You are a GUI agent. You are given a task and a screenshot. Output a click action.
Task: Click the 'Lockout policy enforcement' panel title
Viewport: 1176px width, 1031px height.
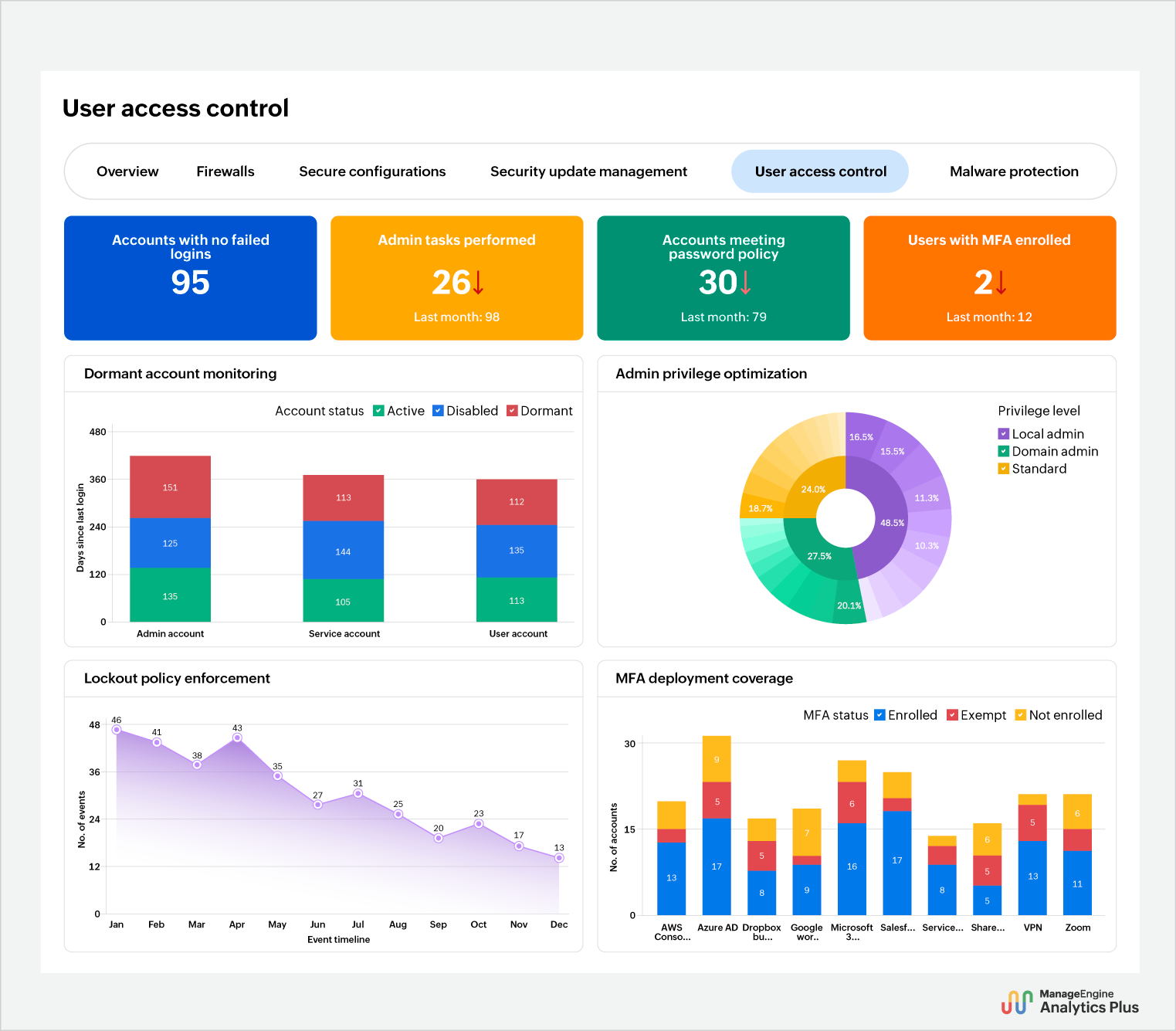(x=177, y=678)
